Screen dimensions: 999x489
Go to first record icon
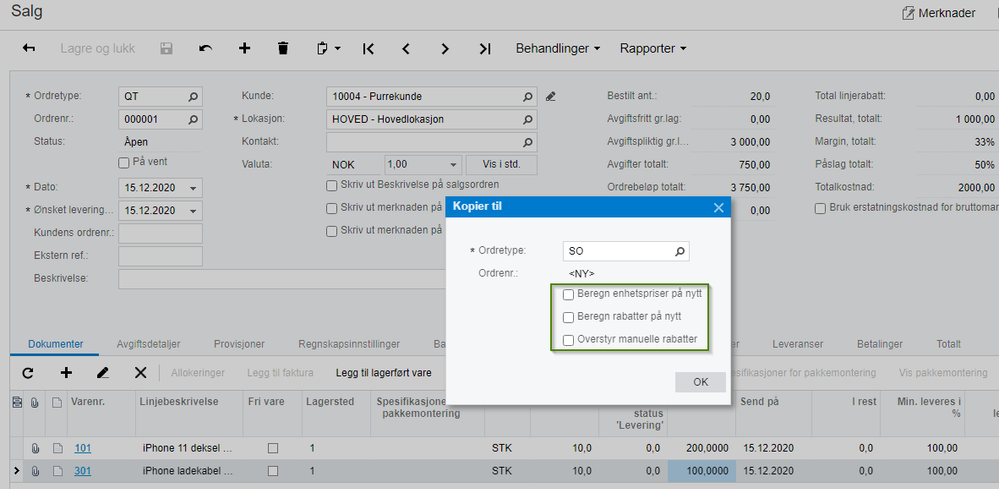[x=368, y=48]
